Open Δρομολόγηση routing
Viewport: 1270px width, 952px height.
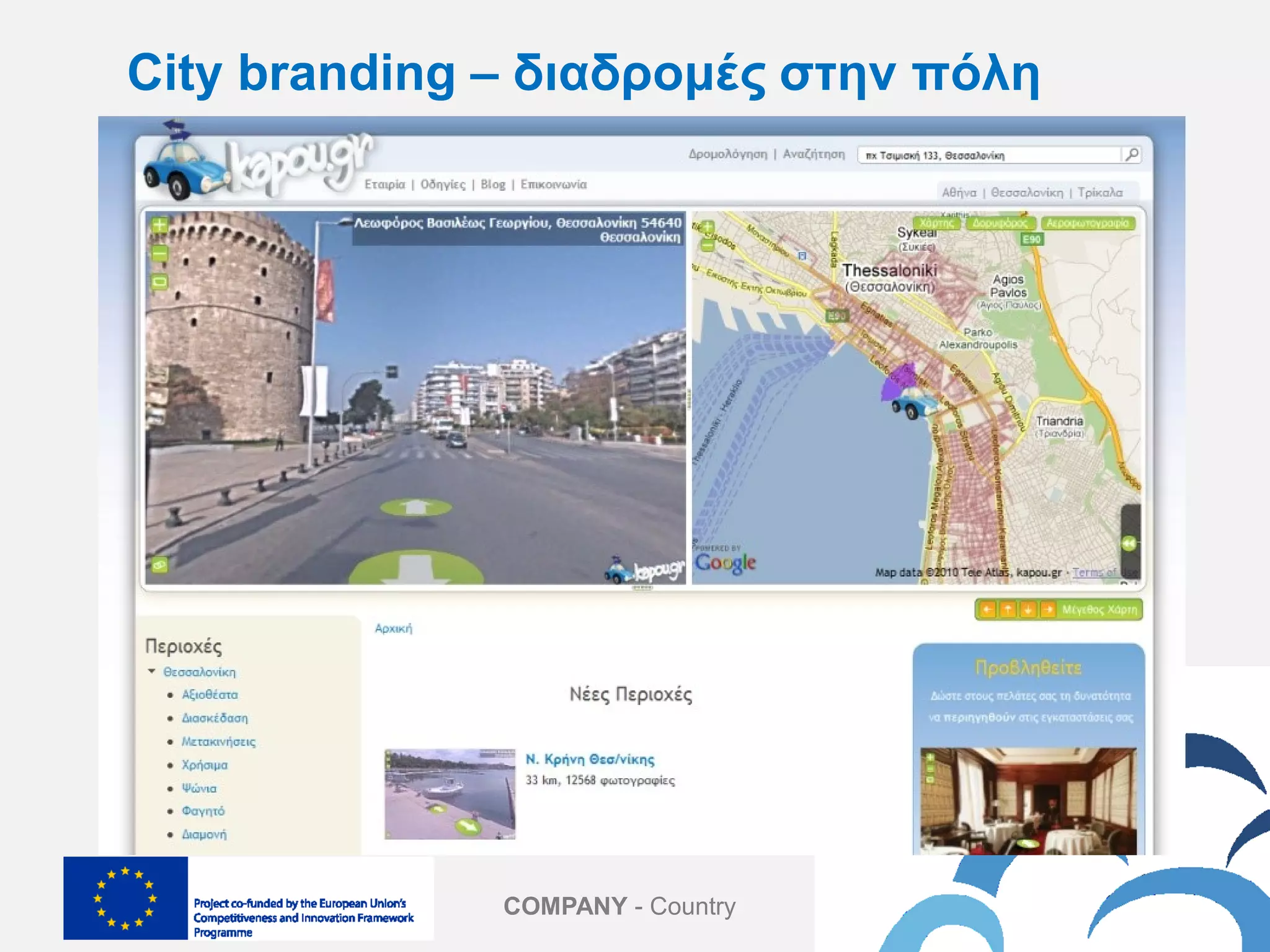click(728, 154)
